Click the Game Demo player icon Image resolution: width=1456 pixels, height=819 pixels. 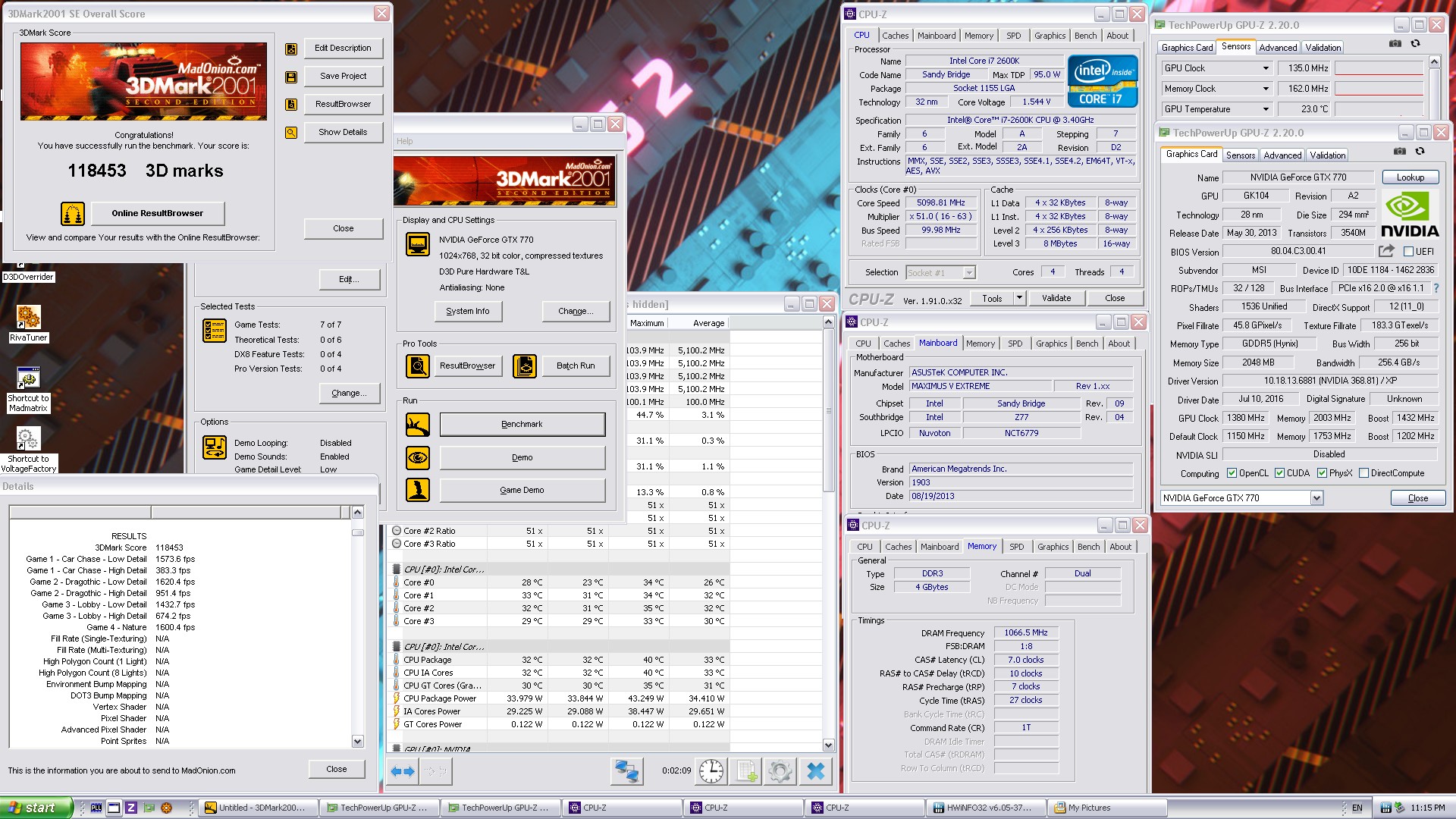coord(418,491)
